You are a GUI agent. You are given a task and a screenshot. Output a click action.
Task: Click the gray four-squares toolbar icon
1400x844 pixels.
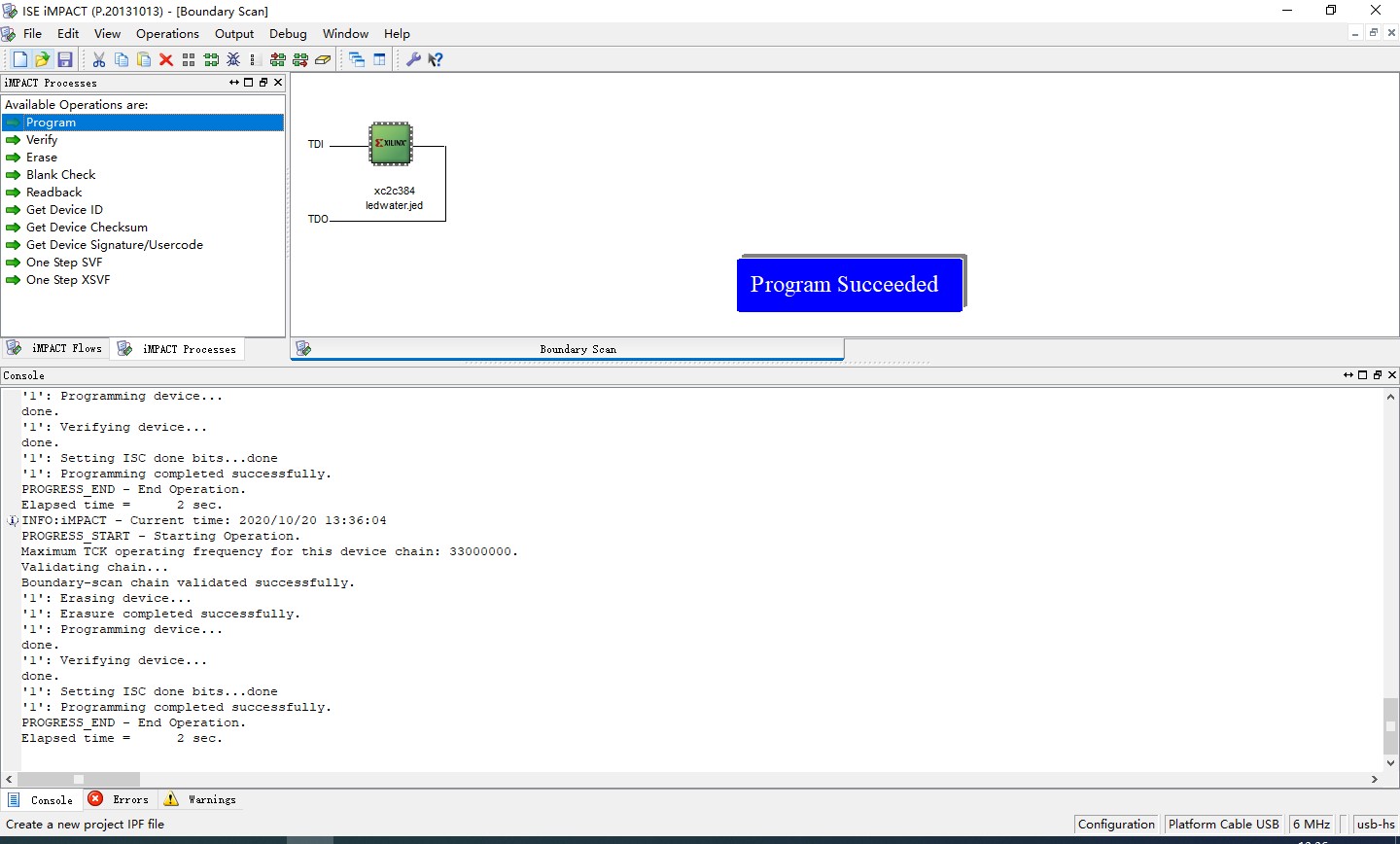[x=189, y=59]
